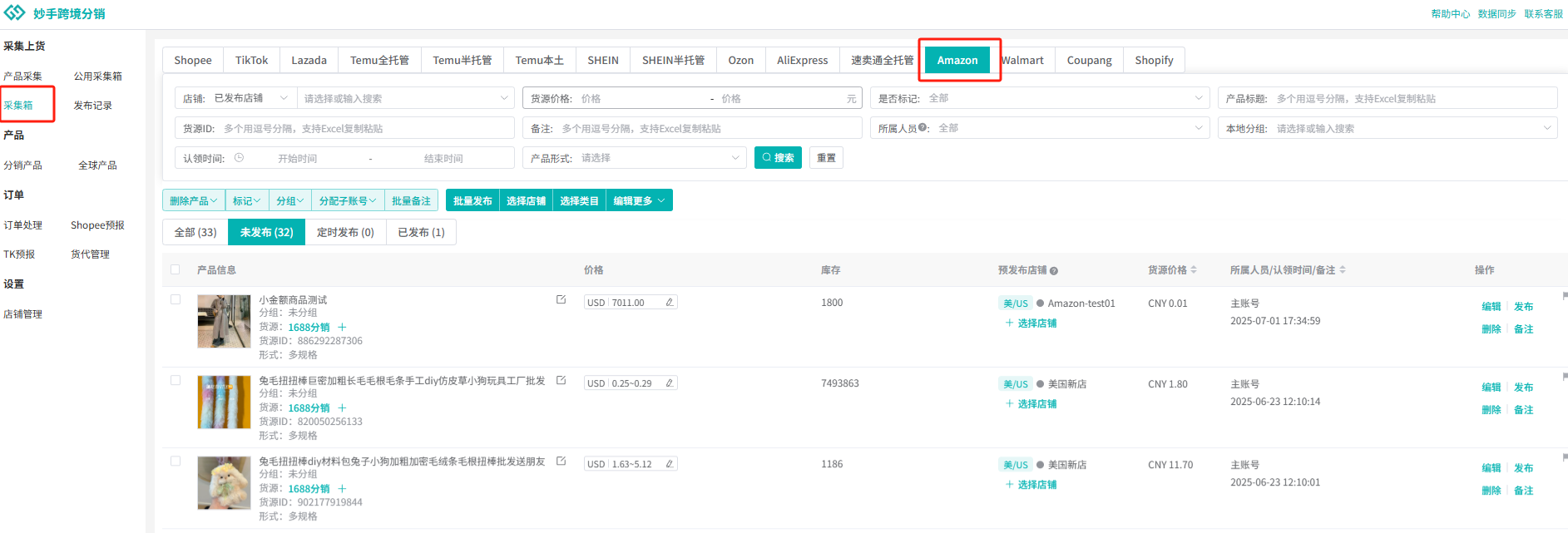Click the 批量发布 button
This screenshot has width=1568, height=533.
[472, 201]
